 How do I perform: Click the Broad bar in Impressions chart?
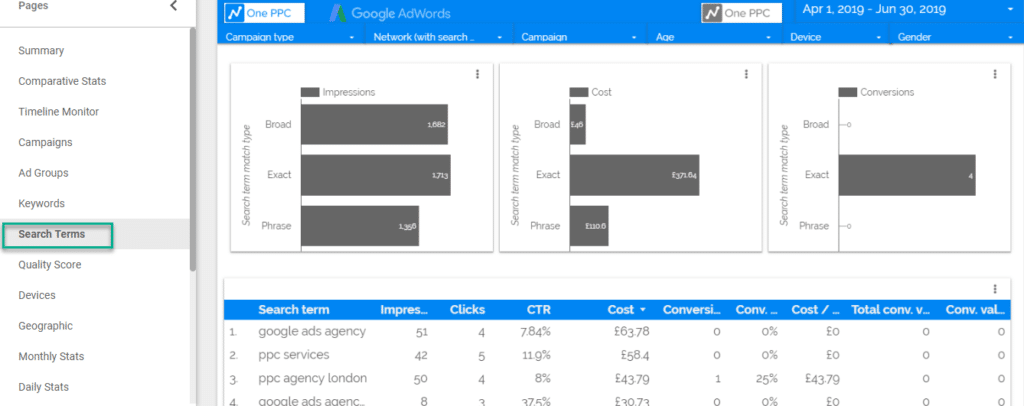pos(374,124)
